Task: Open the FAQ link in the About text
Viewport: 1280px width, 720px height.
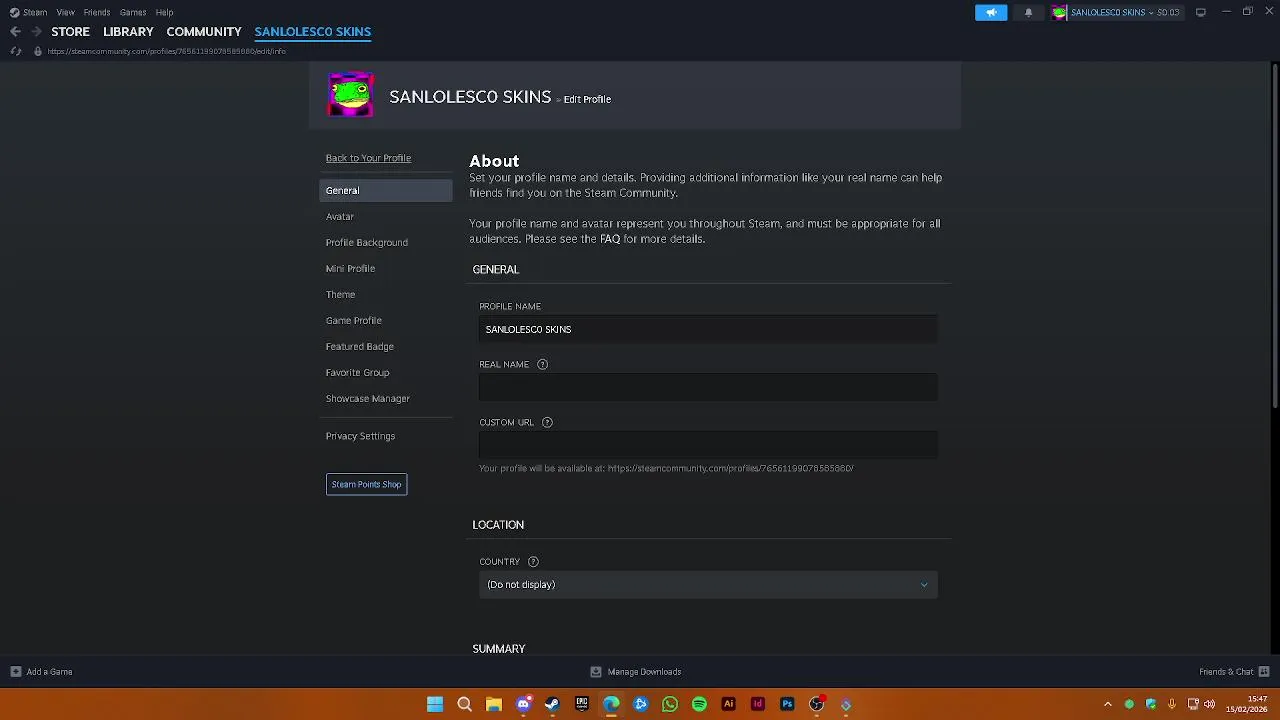Action: pyautogui.click(x=610, y=239)
